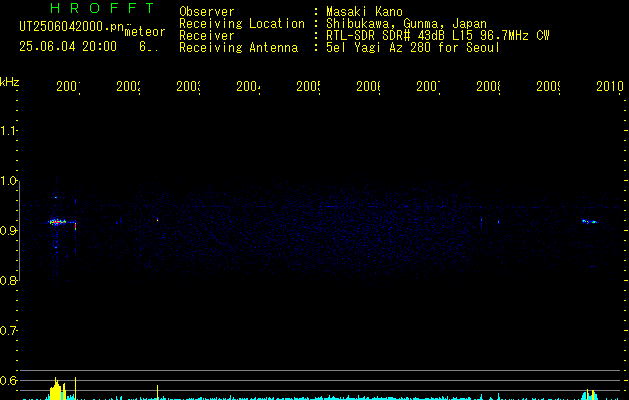This screenshot has width=629, height=400.
Task: Click the 0.7 frequency axis label
Action: tap(8, 330)
